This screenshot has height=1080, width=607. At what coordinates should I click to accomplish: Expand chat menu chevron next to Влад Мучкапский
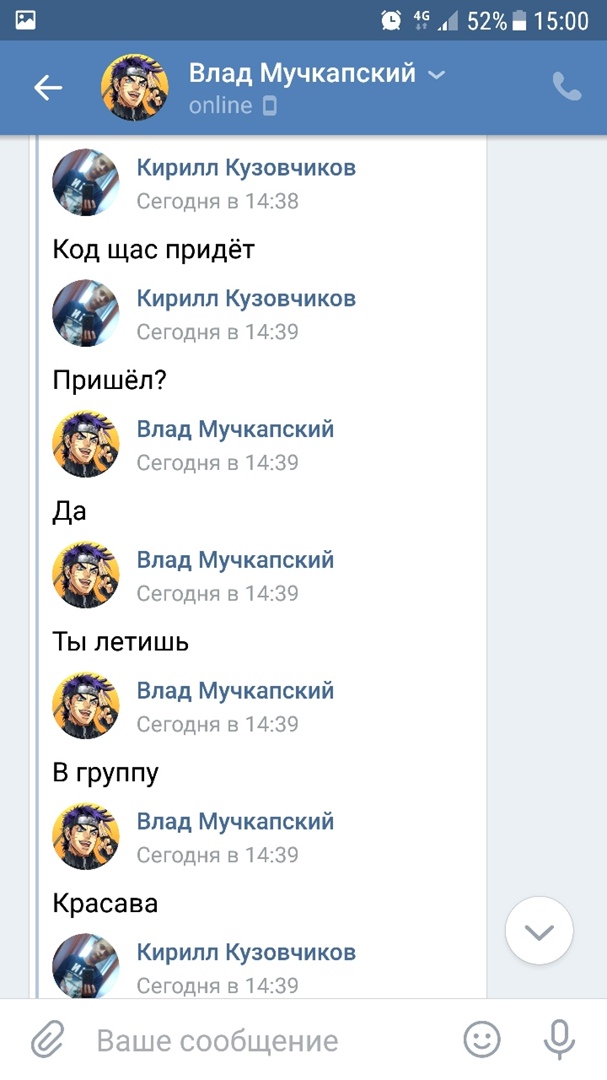point(436,75)
